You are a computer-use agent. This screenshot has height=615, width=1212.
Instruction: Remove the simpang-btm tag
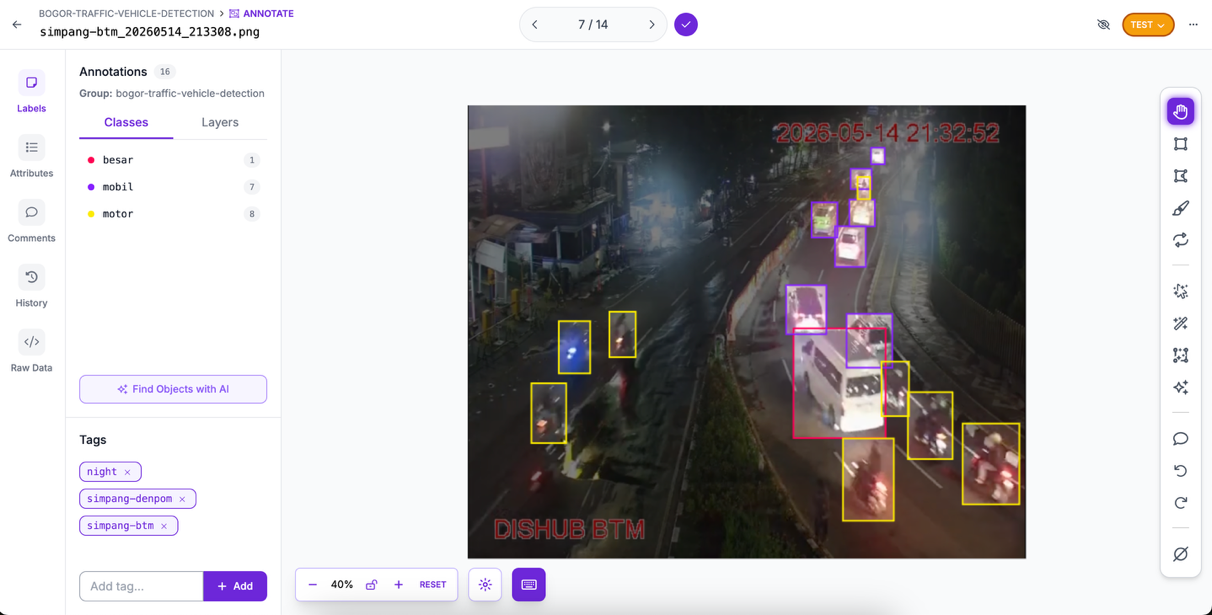pos(164,526)
